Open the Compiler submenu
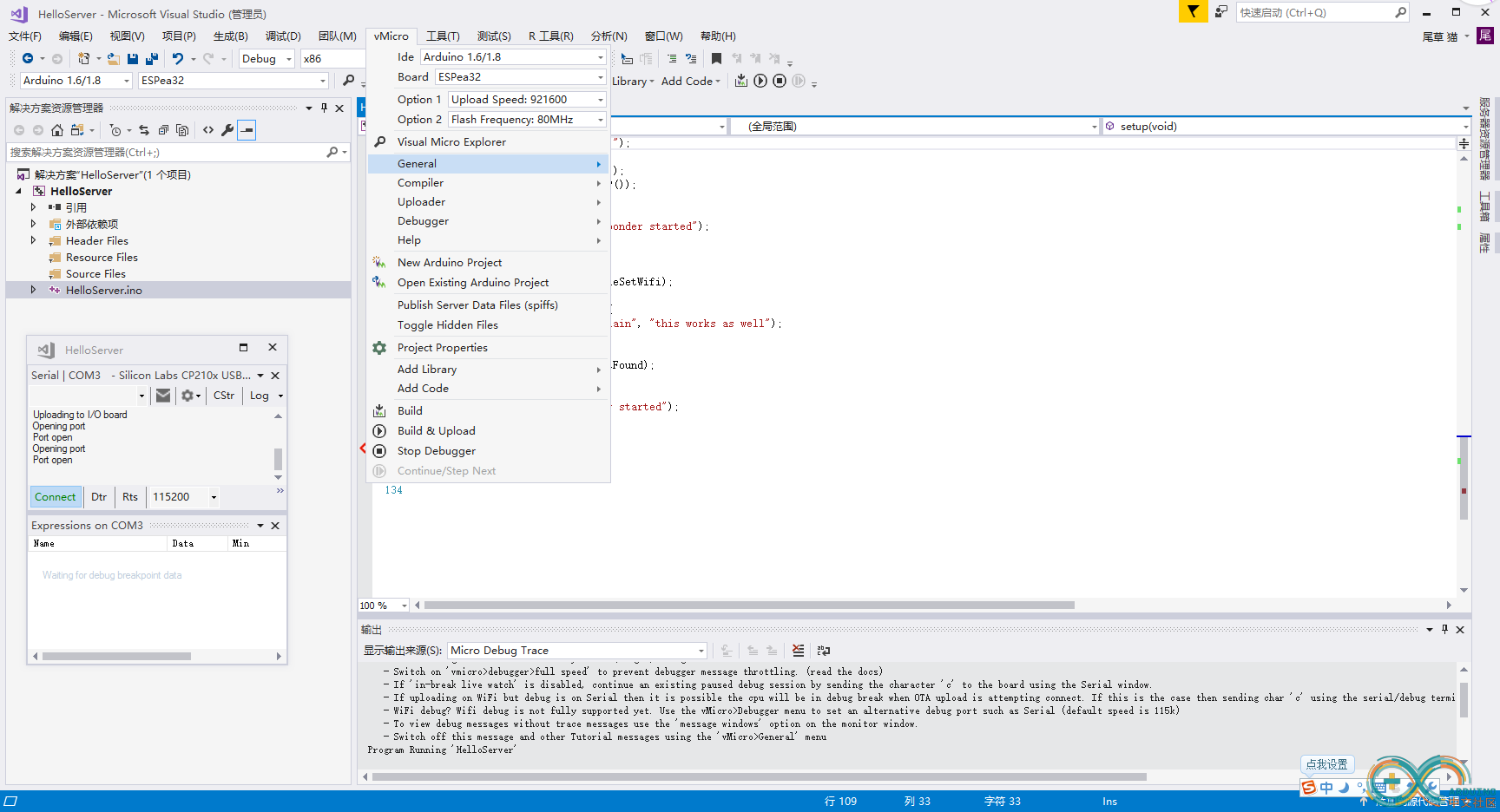1500x812 pixels. pos(488,183)
